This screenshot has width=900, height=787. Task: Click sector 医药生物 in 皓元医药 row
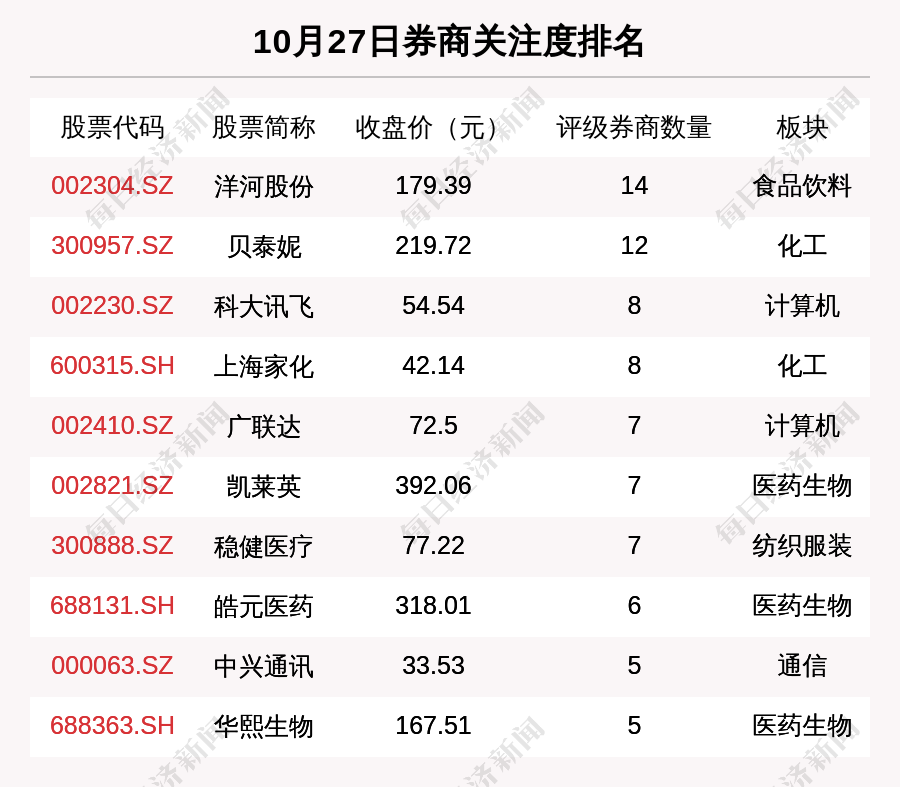(x=802, y=607)
